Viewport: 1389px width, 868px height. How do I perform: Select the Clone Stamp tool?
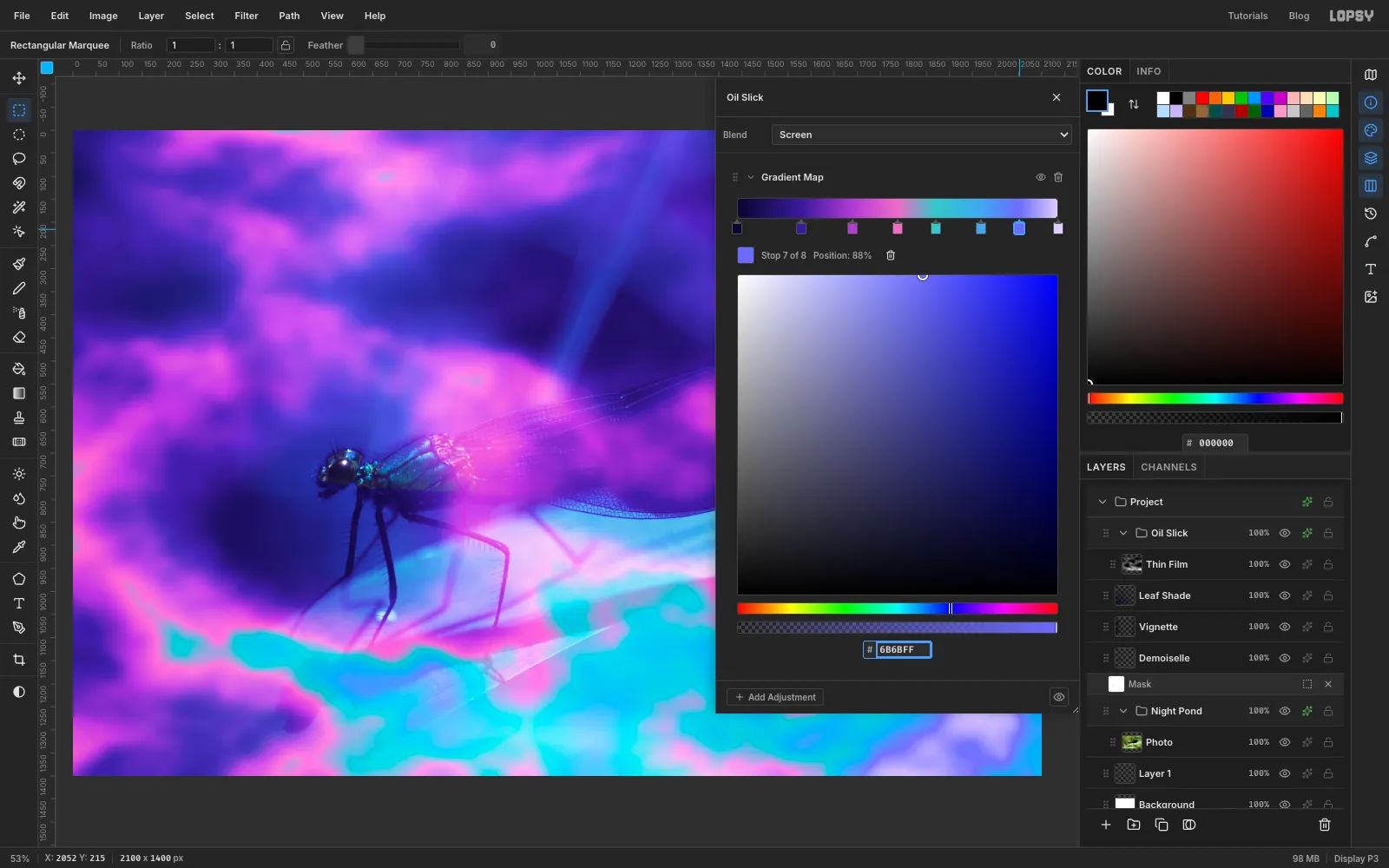[19, 418]
